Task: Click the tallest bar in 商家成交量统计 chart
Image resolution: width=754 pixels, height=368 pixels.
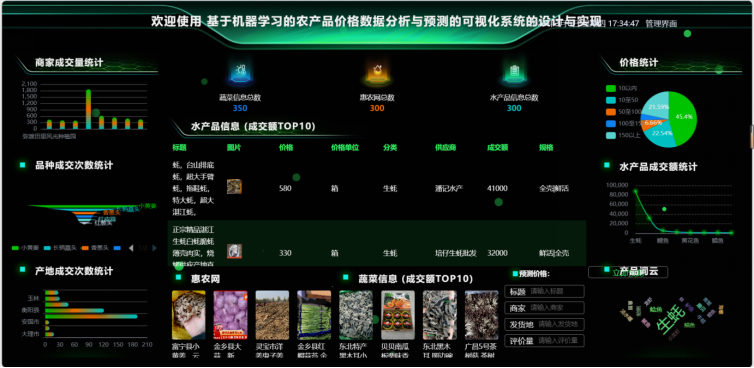Action: point(88,109)
